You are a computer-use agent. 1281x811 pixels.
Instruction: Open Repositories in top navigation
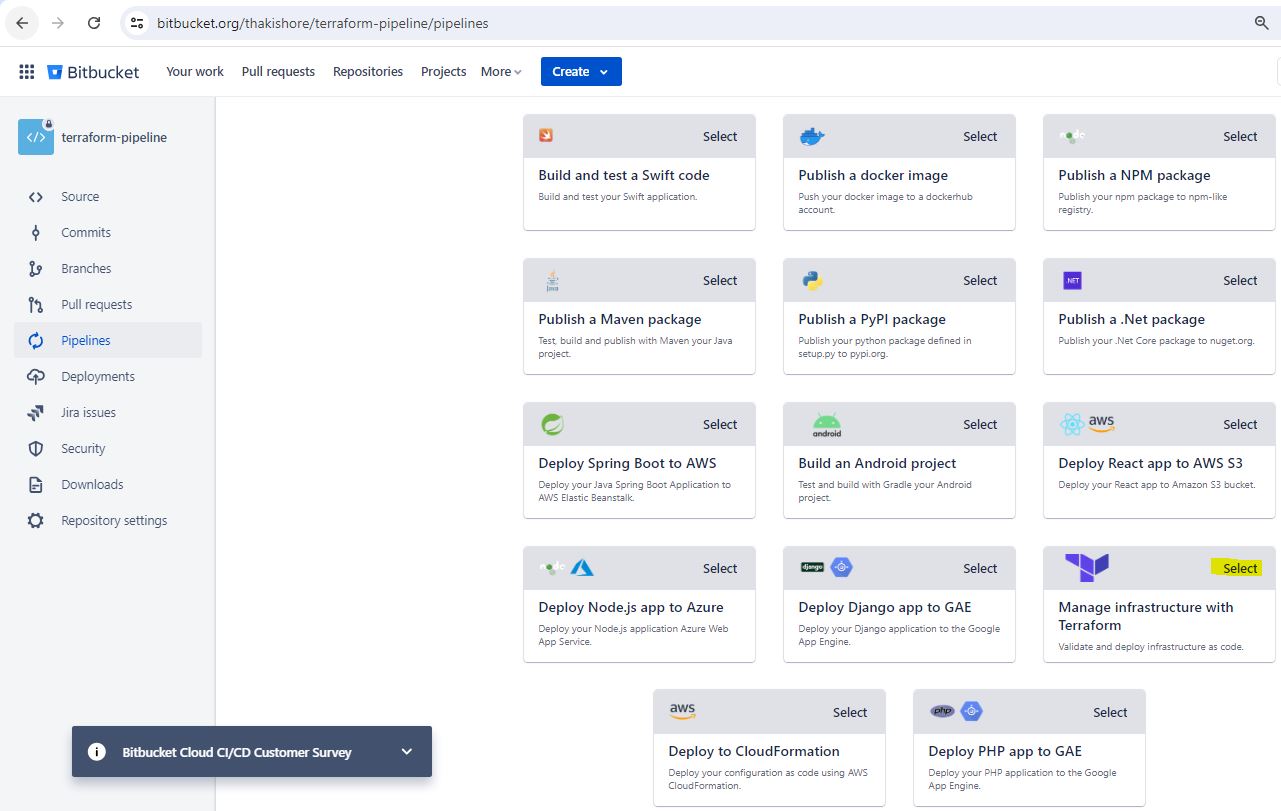point(368,72)
